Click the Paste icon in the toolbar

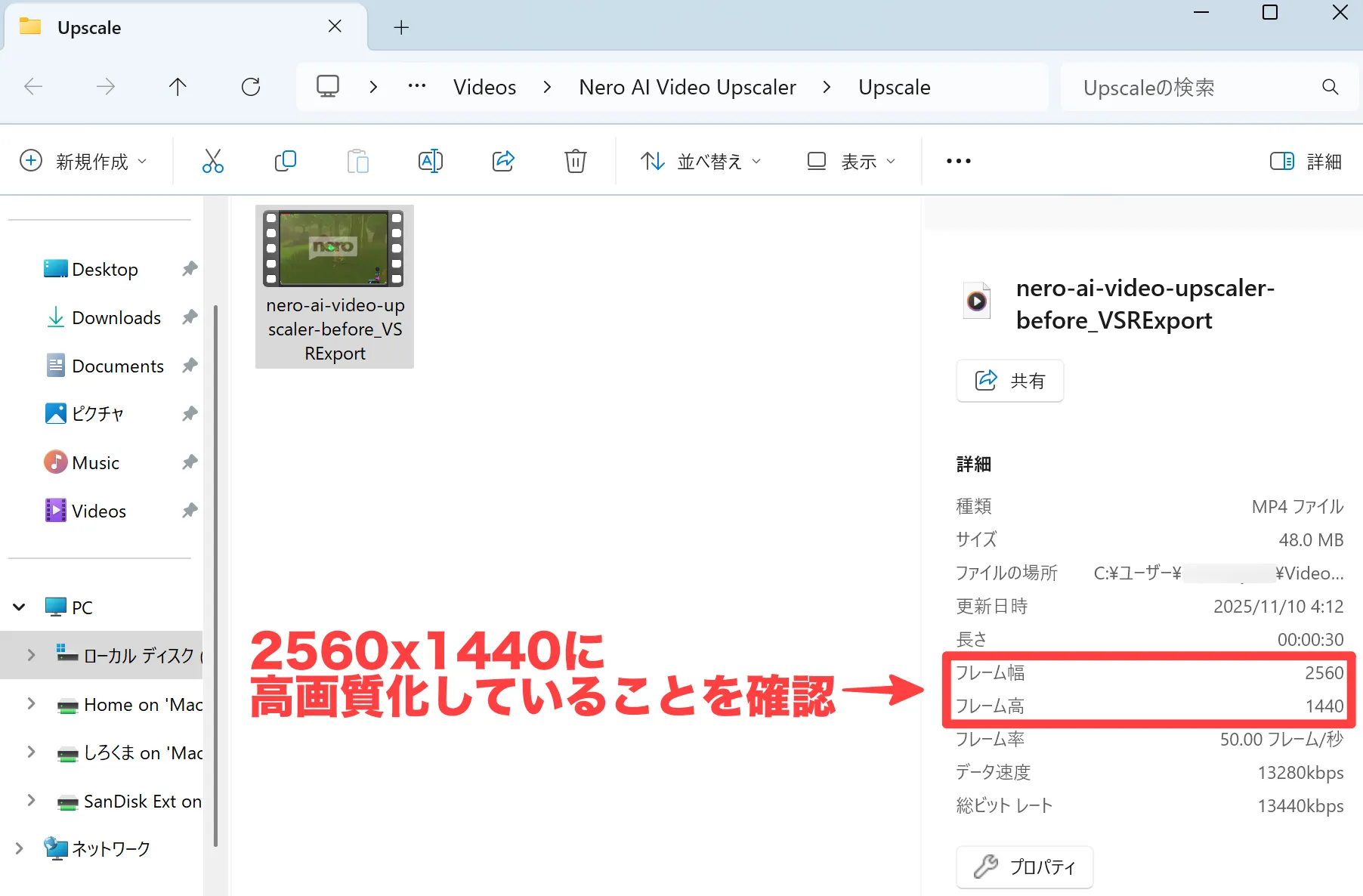click(357, 160)
